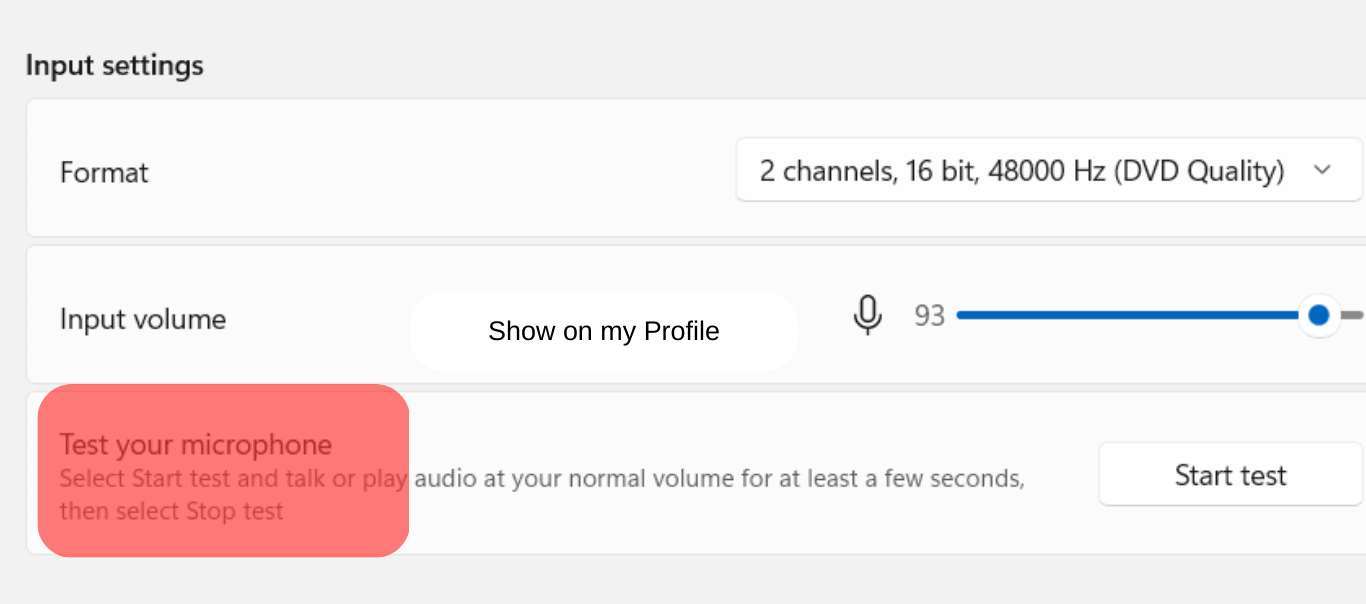
Task: Select the Format row label
Action: pyautogui.click(x=104, y=171)
